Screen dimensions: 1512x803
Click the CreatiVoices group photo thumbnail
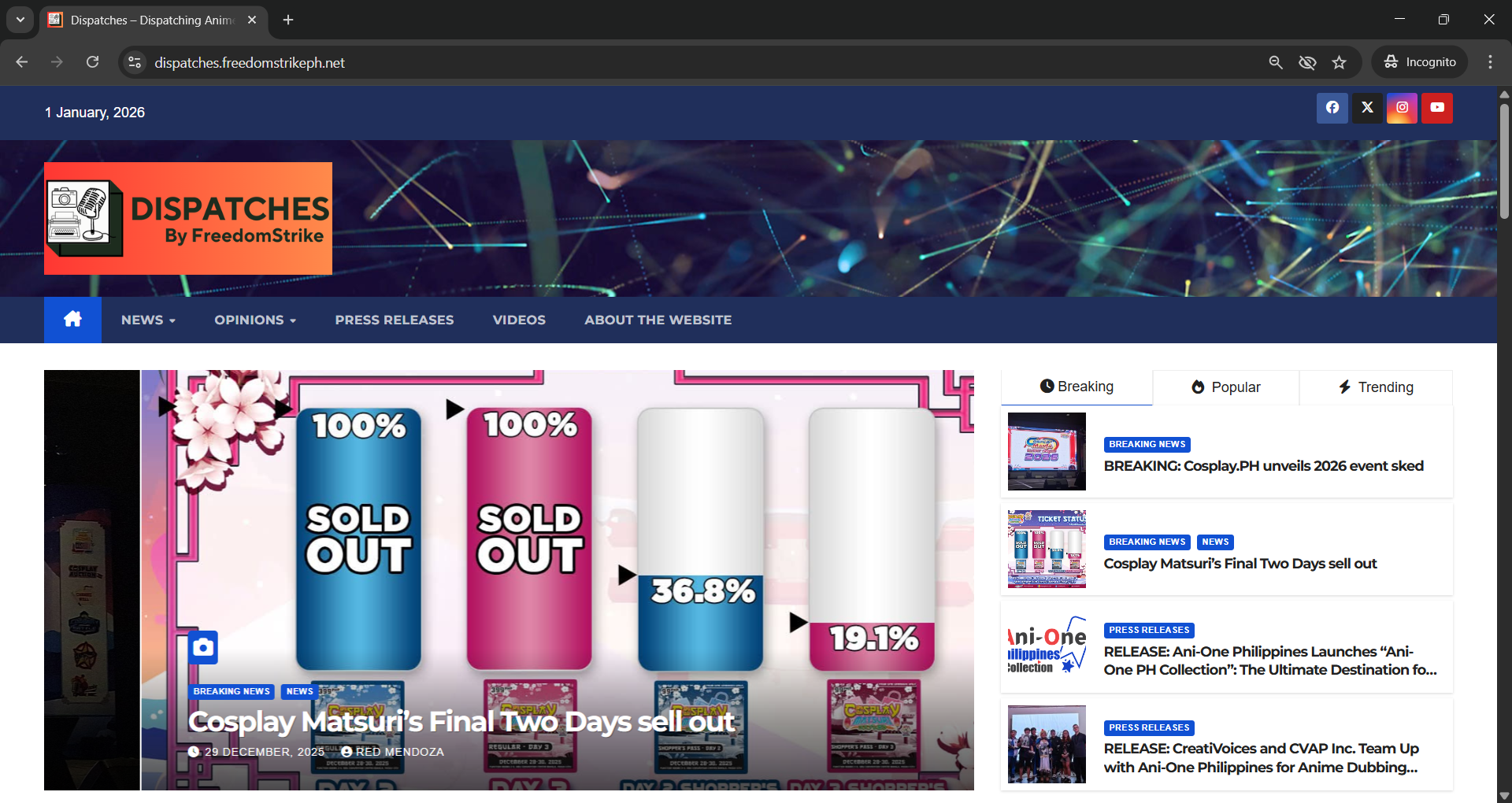[1047, 744]
